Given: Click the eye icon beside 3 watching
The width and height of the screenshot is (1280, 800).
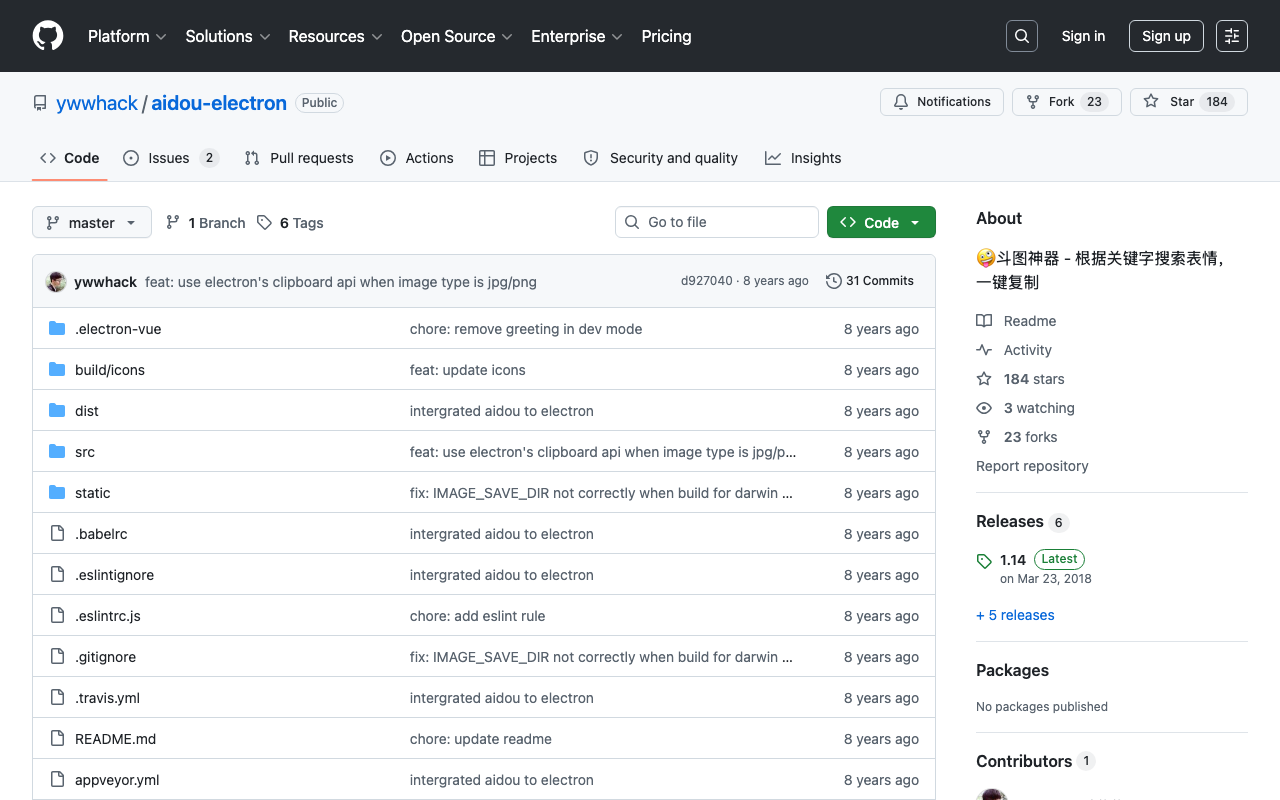Looking at the screenshot, I should click(x=984, y=408).
